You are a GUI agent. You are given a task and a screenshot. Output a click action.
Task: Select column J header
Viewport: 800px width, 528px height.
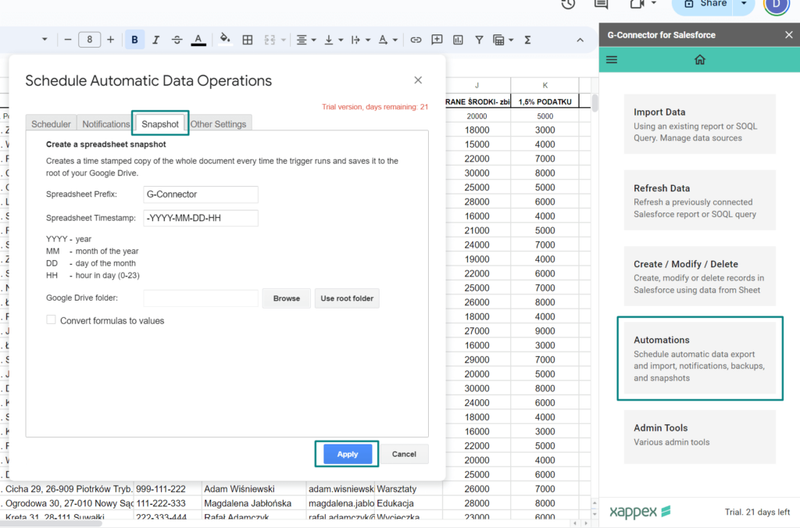(477, 85)
